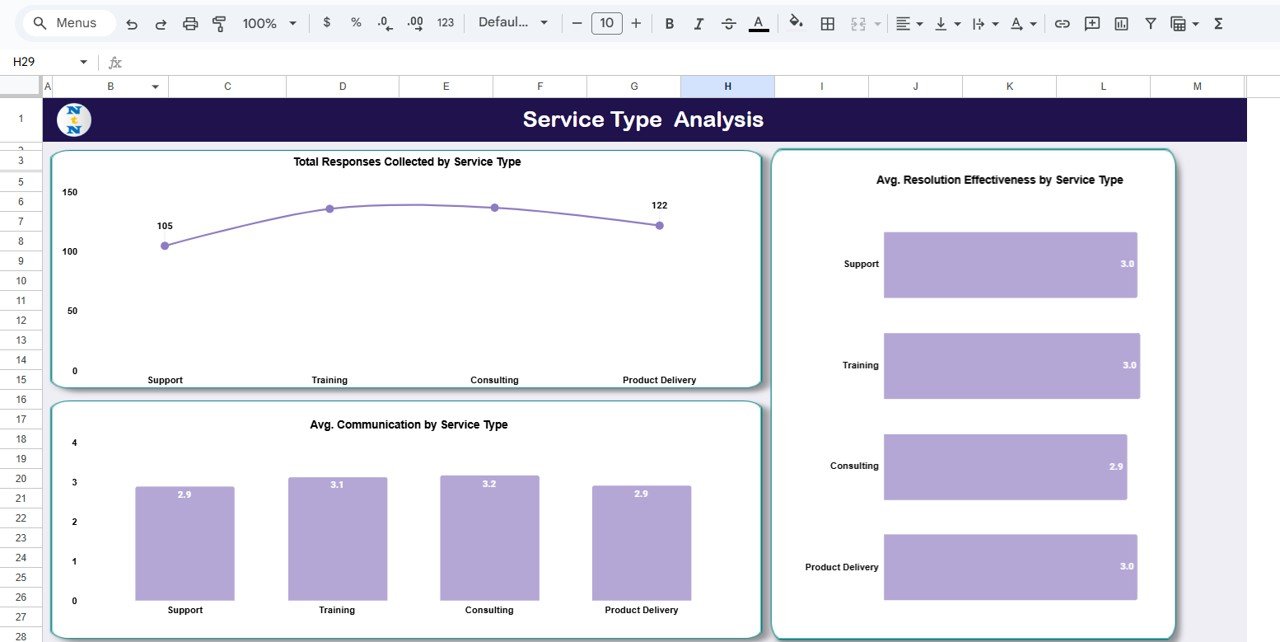Click the decrease decimal places button
This screenshot has height=642, width=1280.
click(385, 22)
